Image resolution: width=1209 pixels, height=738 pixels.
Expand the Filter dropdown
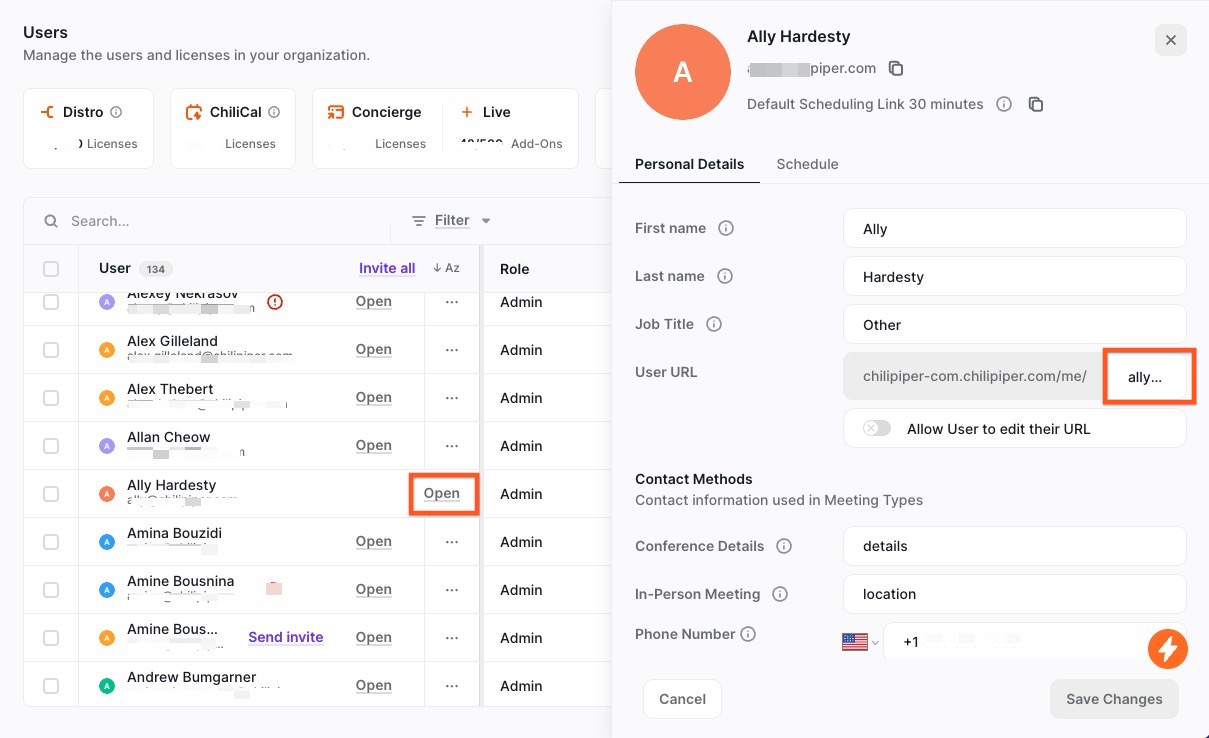click(452, 221)
